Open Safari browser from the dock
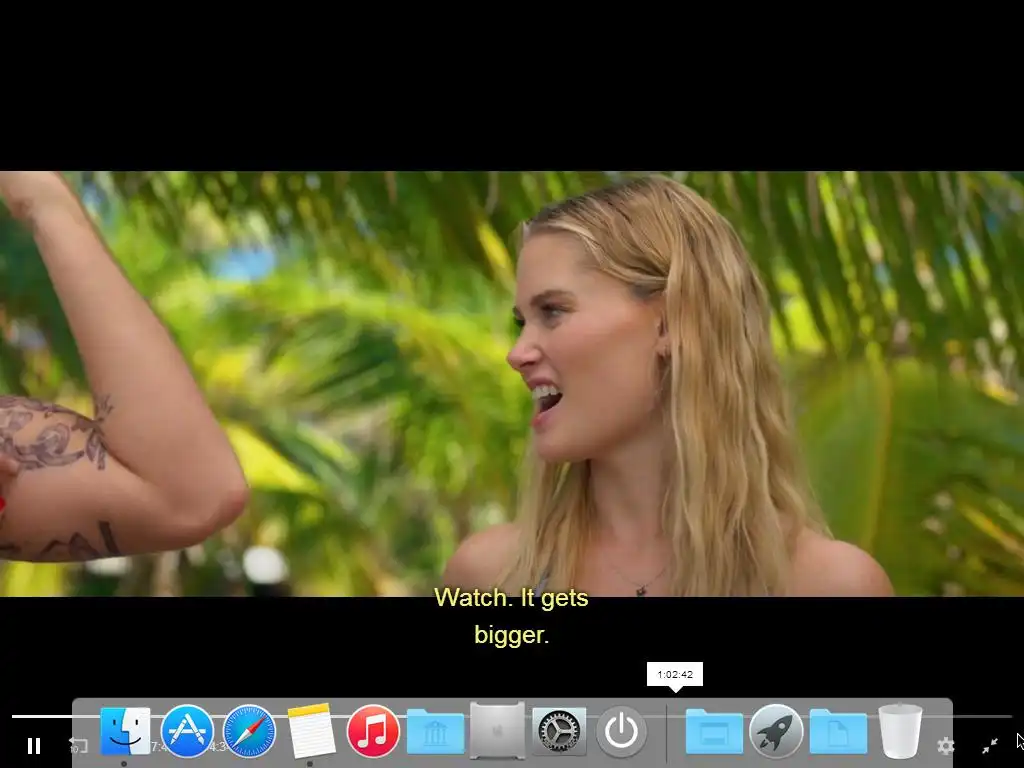 [x=249, y=731]
